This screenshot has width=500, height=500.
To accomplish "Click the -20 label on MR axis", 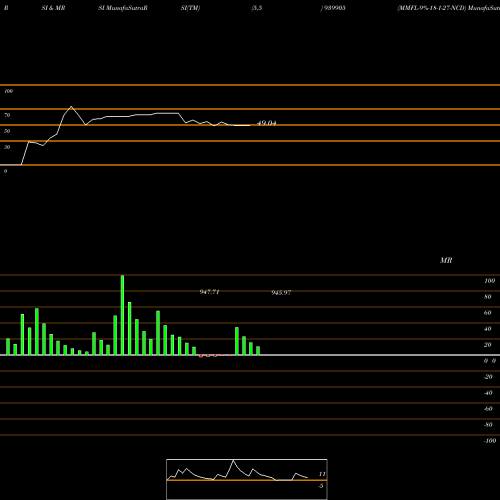I will pos(488,377).
